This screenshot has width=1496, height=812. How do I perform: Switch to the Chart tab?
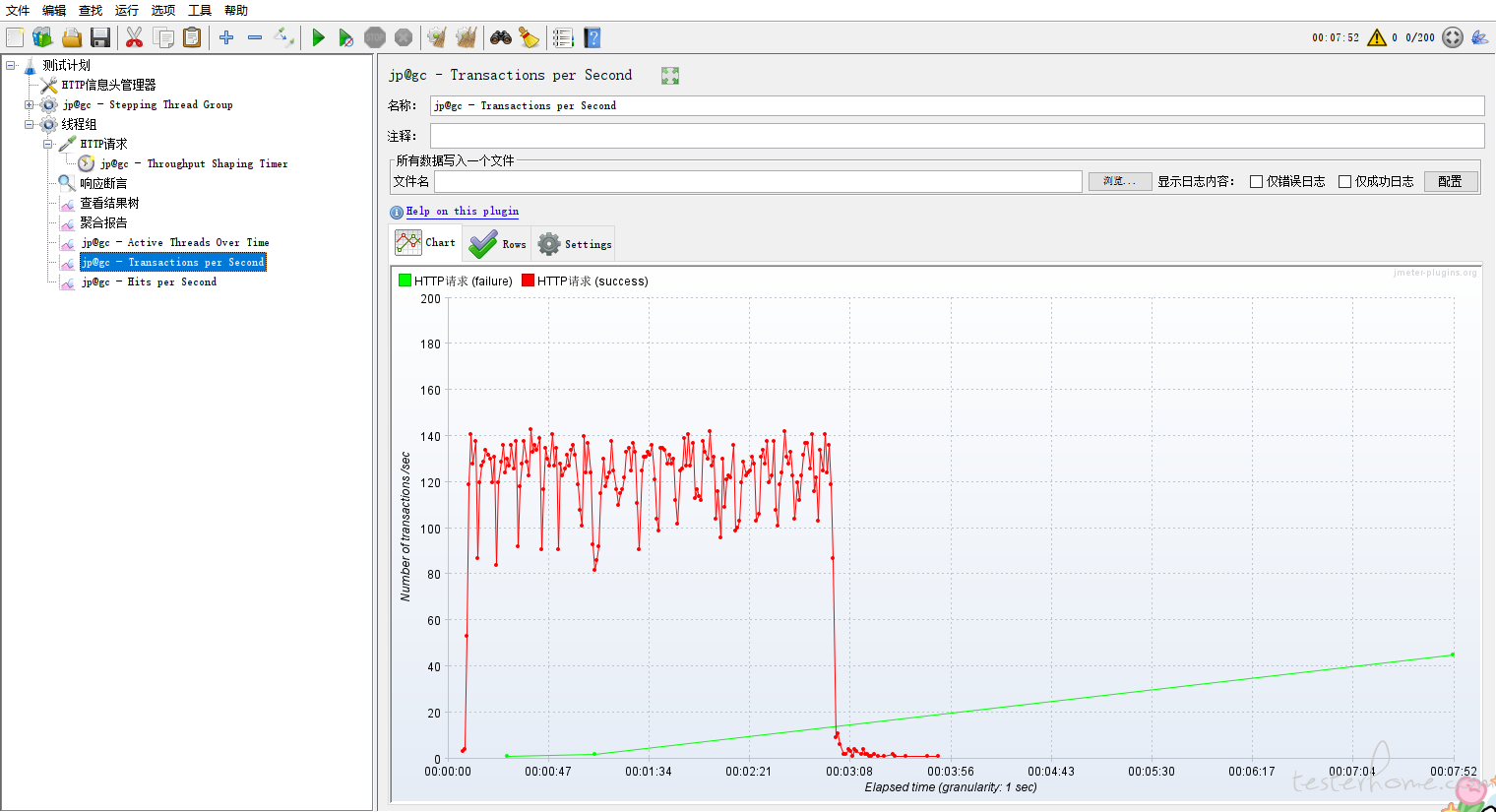[426, 242]
